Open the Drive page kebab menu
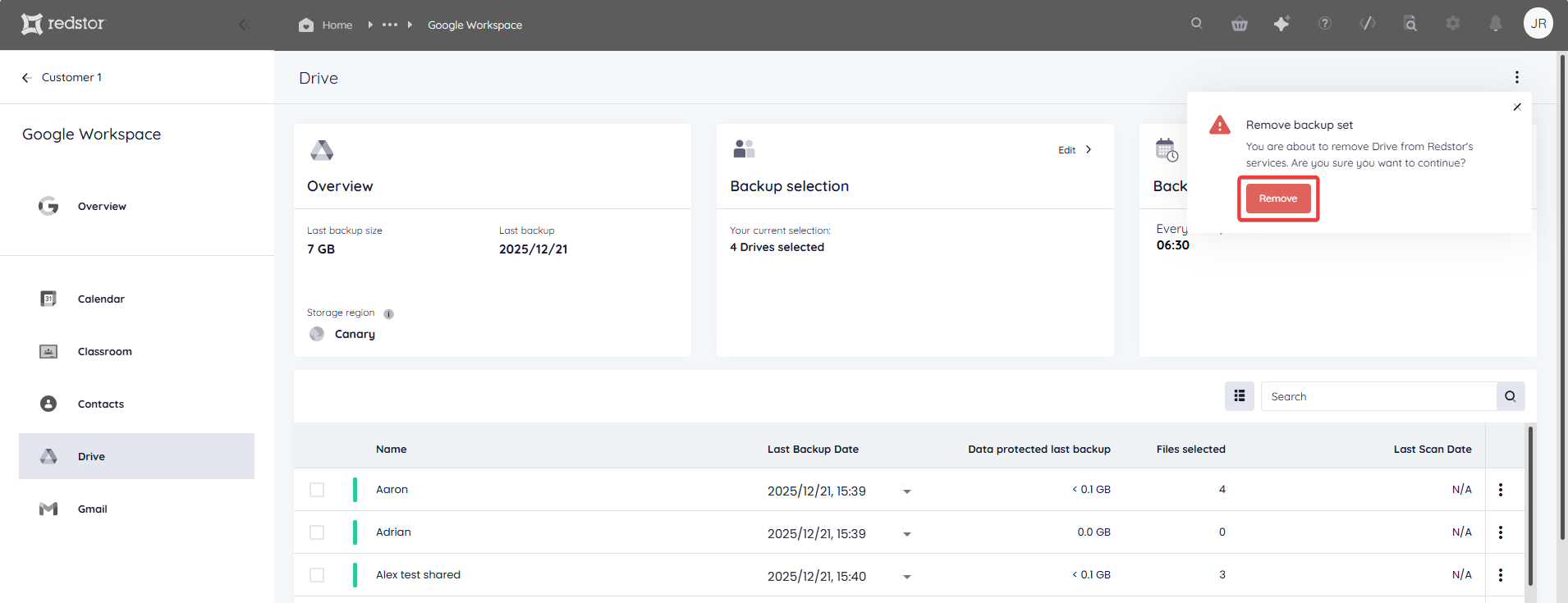Screen dimensions: 1568x603 click(1517, 77)
